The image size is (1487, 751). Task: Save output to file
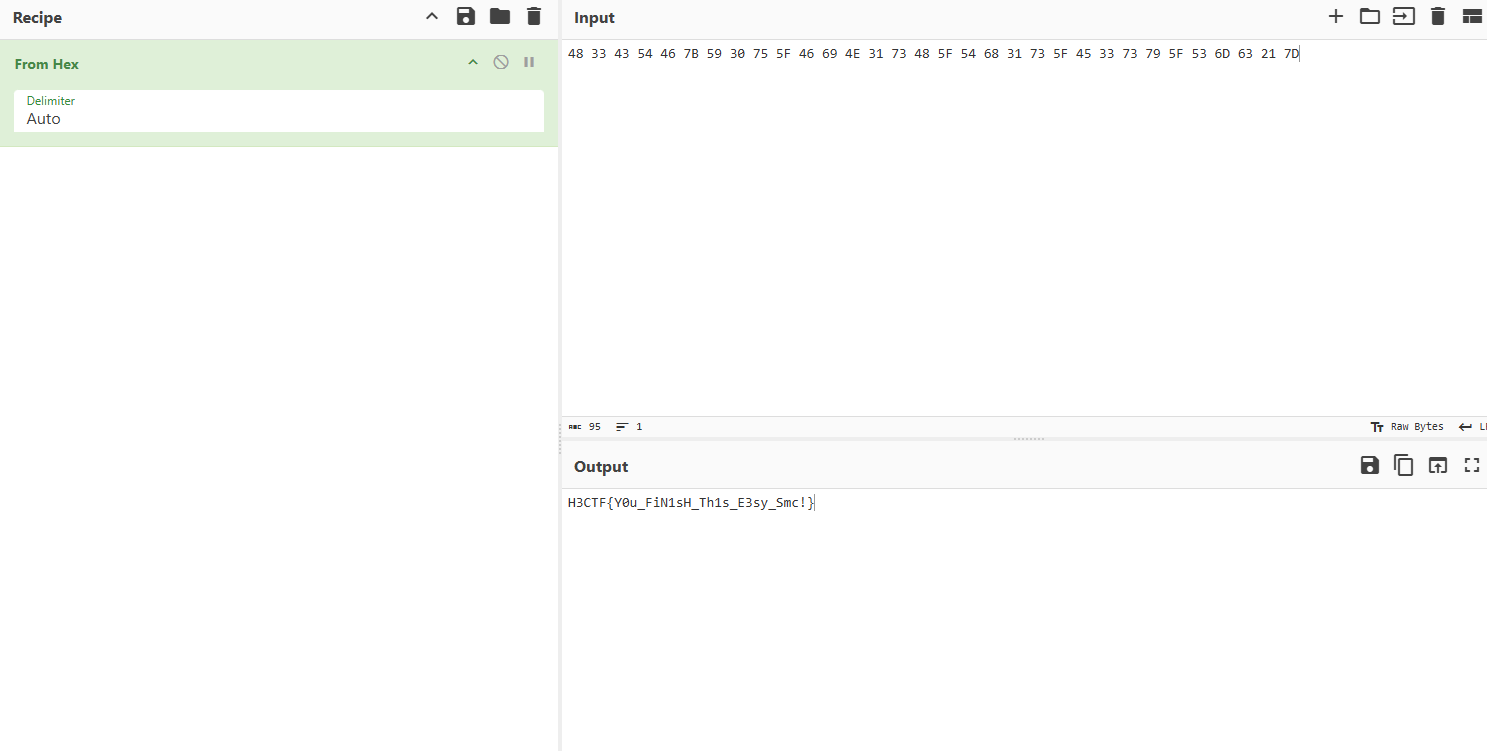point(1369,465)
